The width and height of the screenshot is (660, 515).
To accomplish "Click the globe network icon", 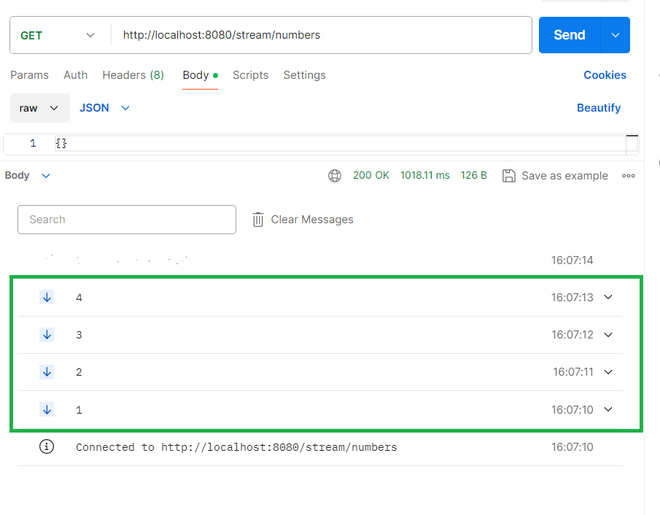I will click(335, 176).
